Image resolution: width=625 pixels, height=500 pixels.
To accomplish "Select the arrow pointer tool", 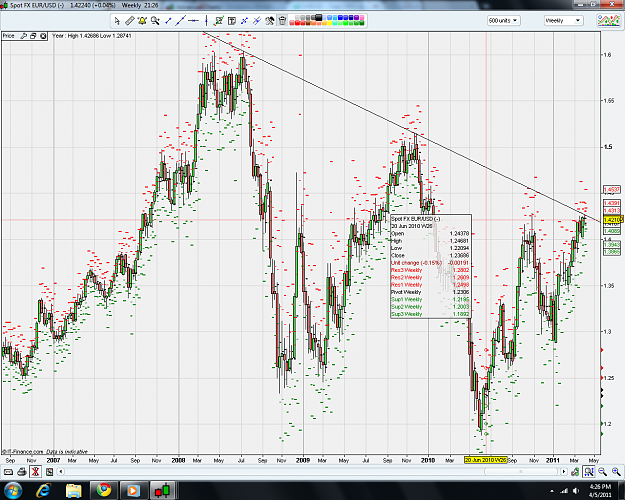I will click(117, 21).
